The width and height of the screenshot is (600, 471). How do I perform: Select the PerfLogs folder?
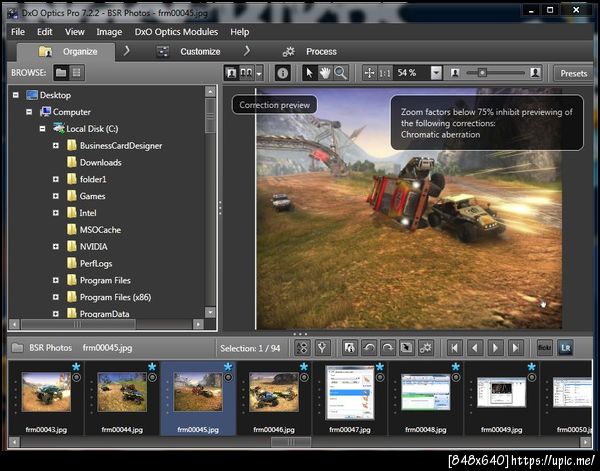tap(90, 263)
